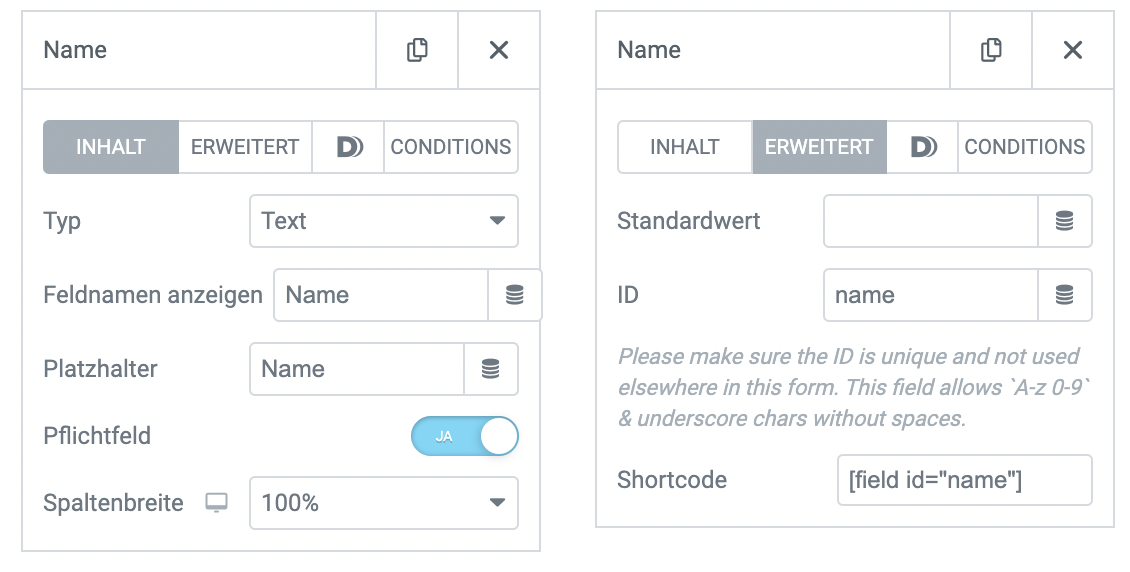Click the Shortcode field with [field id="name"]
This screenshot has height=572, width=1130.
[x=964, y=480]
